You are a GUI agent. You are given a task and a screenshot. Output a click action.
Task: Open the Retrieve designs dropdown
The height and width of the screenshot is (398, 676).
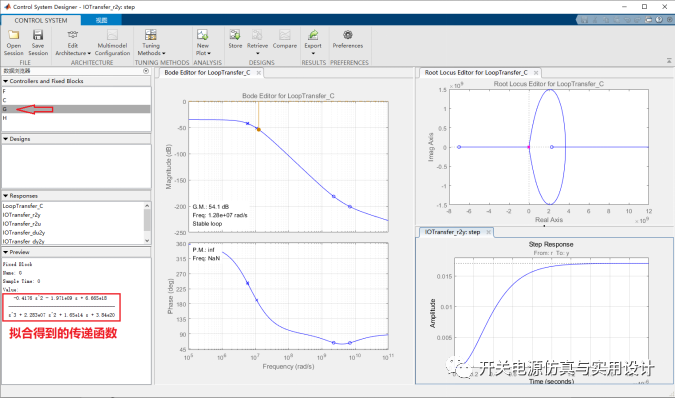(257, 43)
